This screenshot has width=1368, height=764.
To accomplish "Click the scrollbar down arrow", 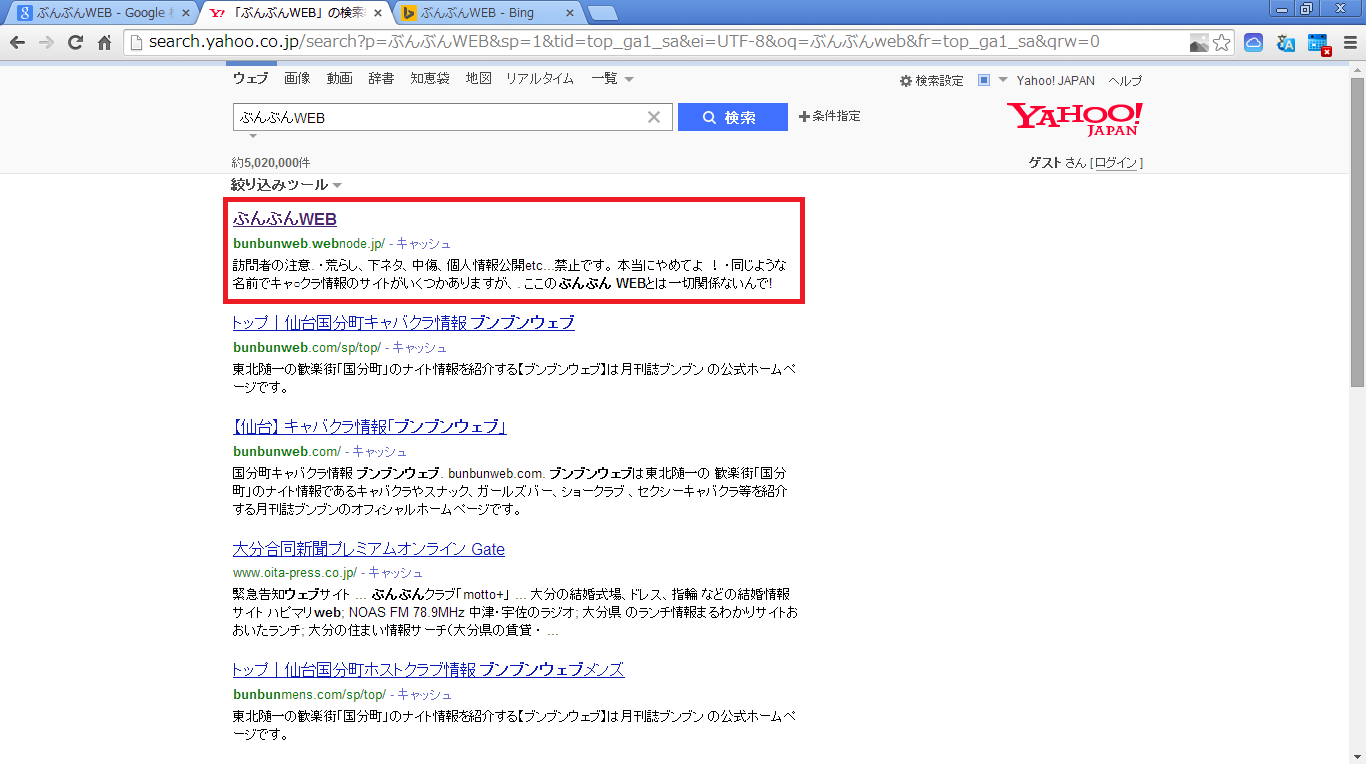I will (x=1358, y=755).
